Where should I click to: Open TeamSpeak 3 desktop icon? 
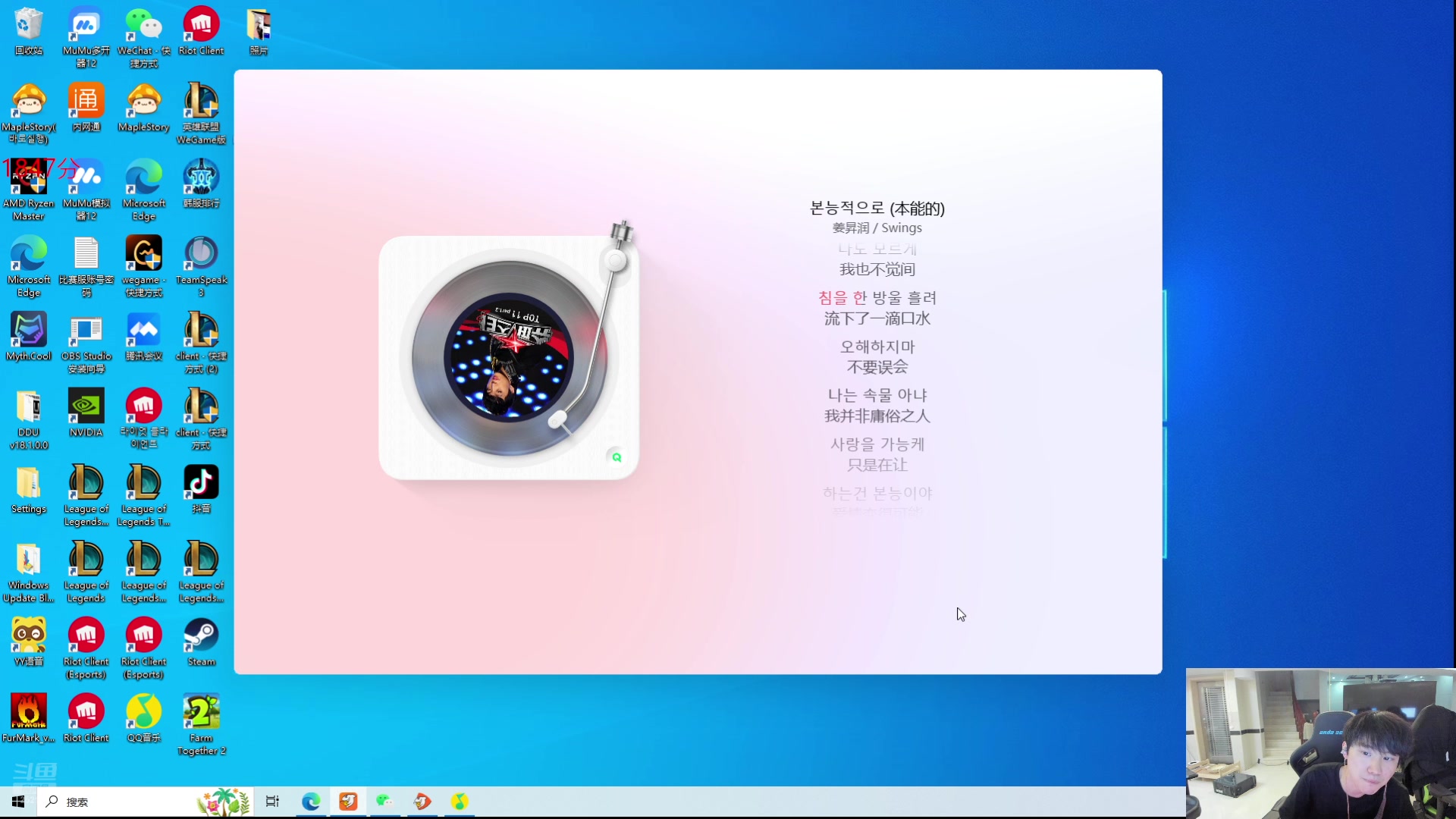[x=201, y=267]
